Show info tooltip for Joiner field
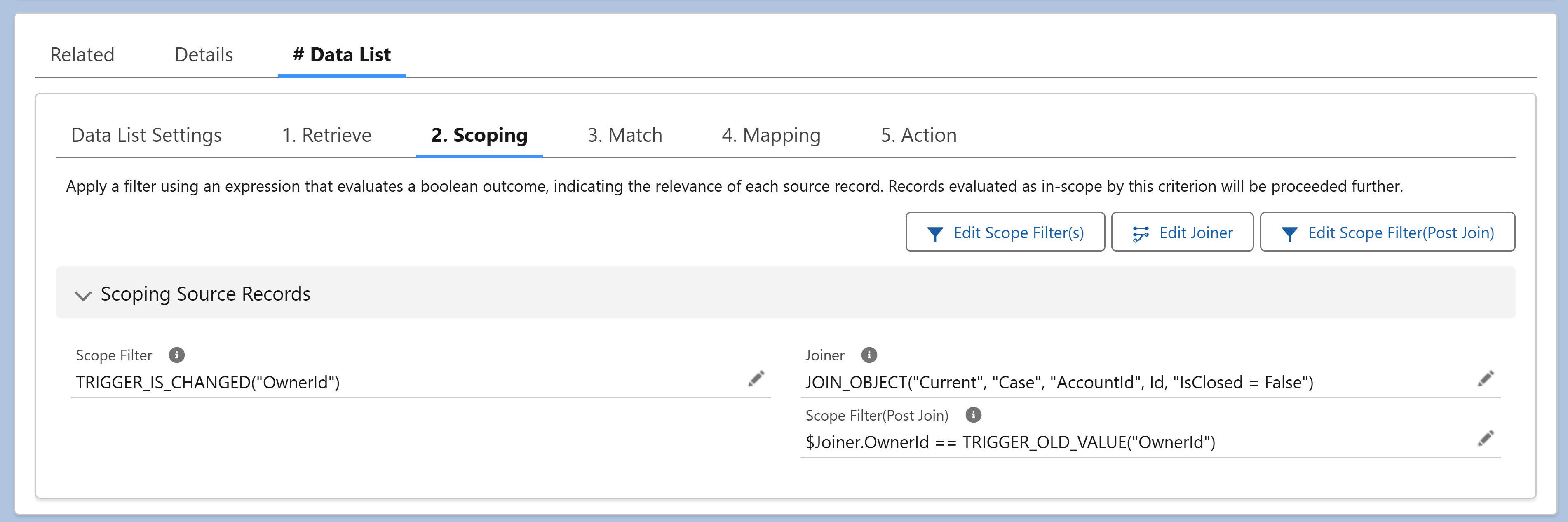The height and width of the screenshot is (522, 1568). coord(869,355)
